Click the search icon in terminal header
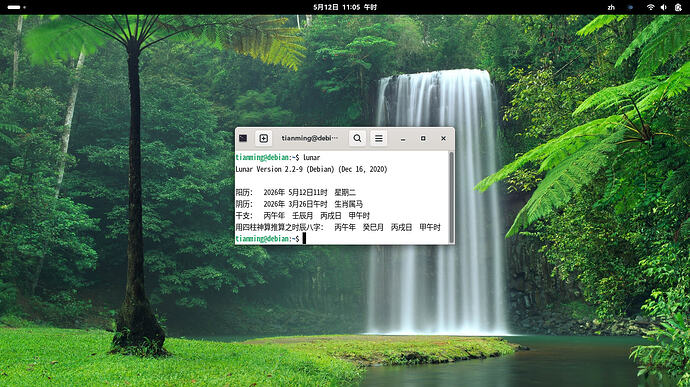This screenshot has width=690, height=387. pyautogui.click(x=357, y=138)
